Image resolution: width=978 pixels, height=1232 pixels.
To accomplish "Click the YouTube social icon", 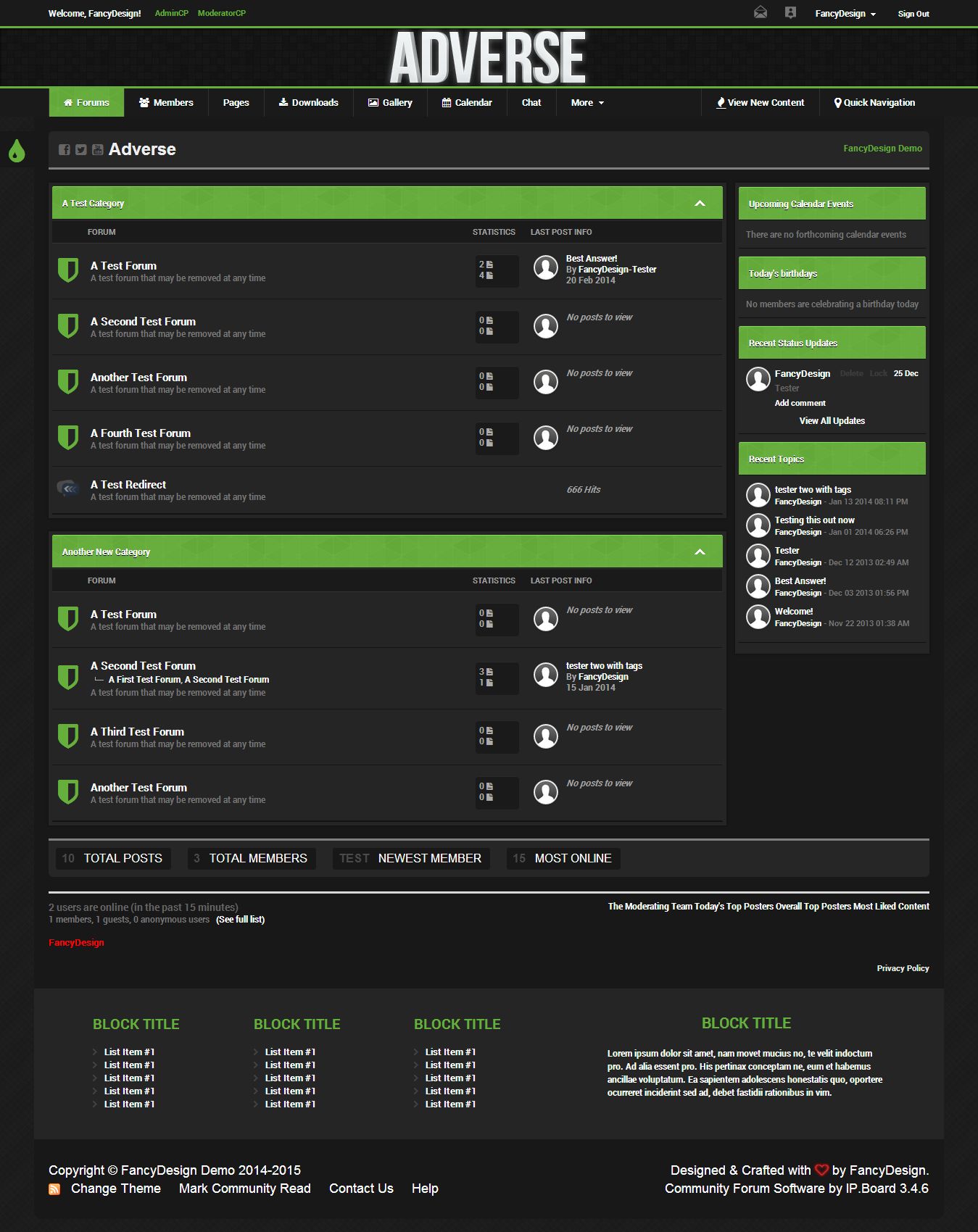I will coord(97,149).
